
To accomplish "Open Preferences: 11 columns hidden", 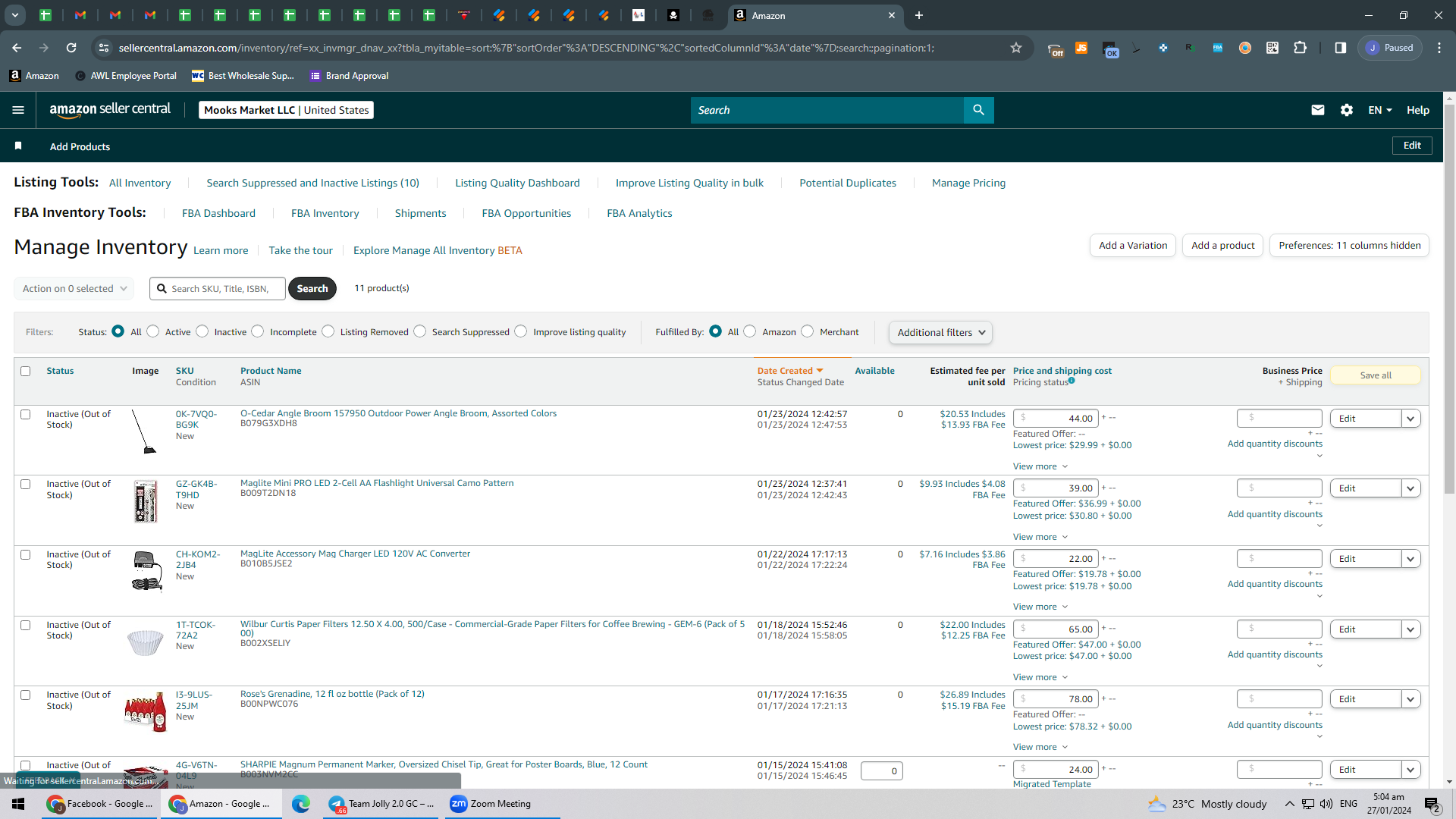I will pyautogui.click(x=1350, y=246).
